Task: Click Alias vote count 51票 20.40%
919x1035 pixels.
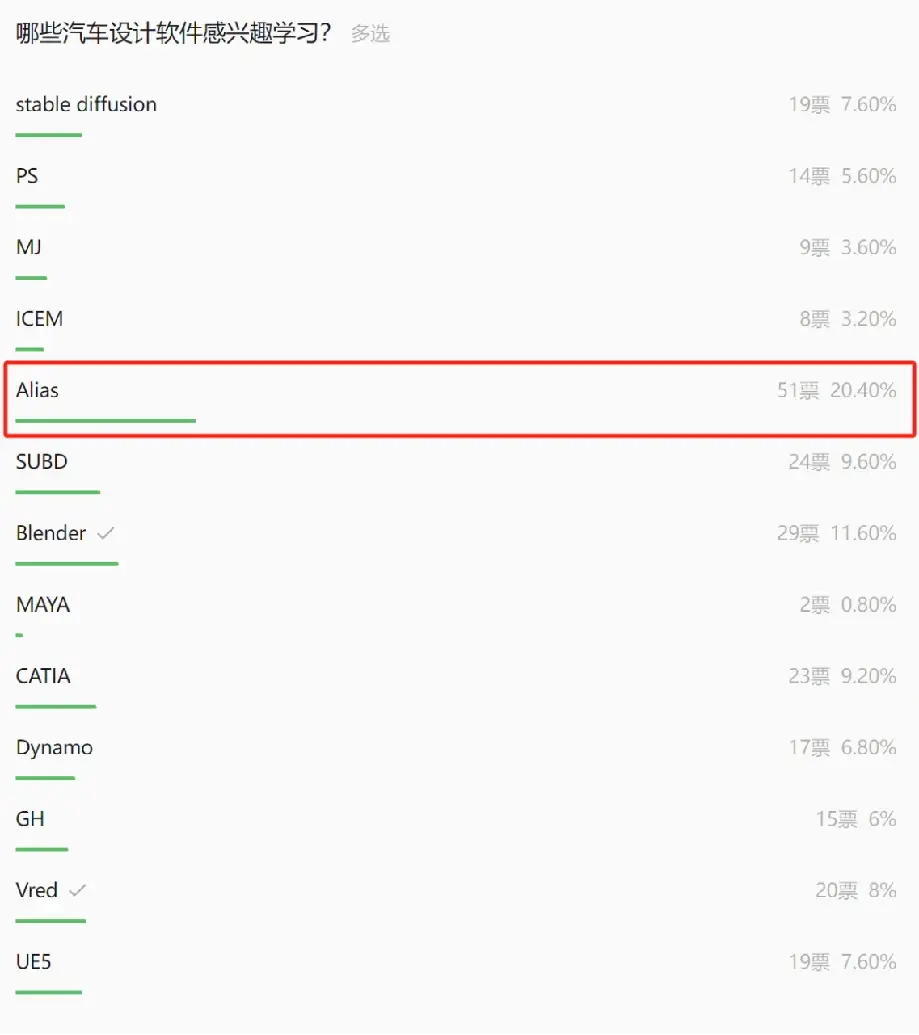Action: point(836,390)
